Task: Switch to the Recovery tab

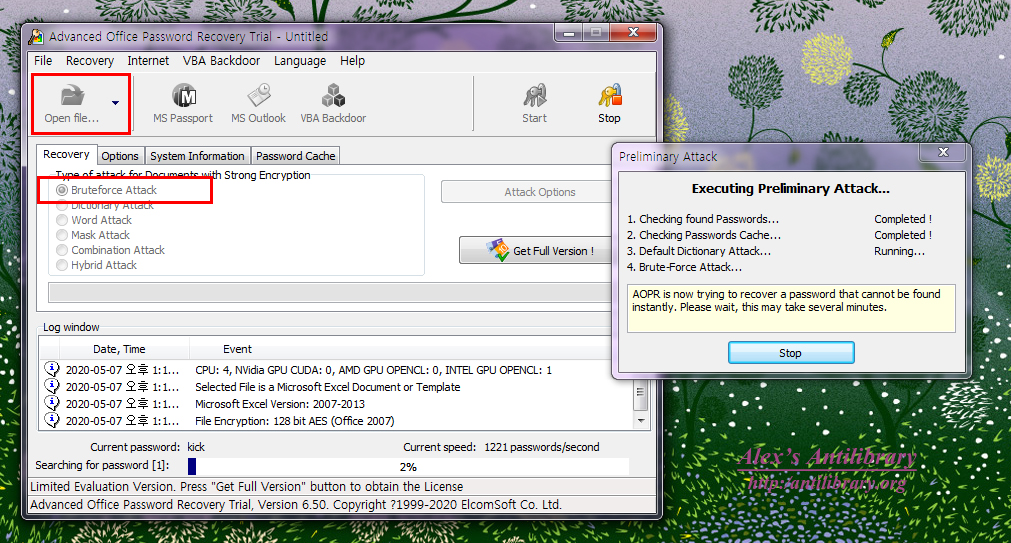Action: click(66, 155)
